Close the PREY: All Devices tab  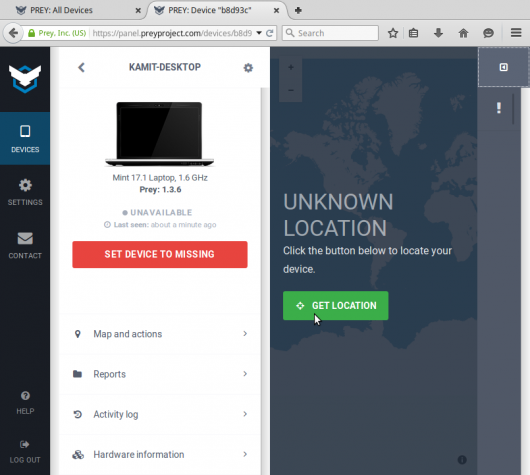tap(138, 10)
